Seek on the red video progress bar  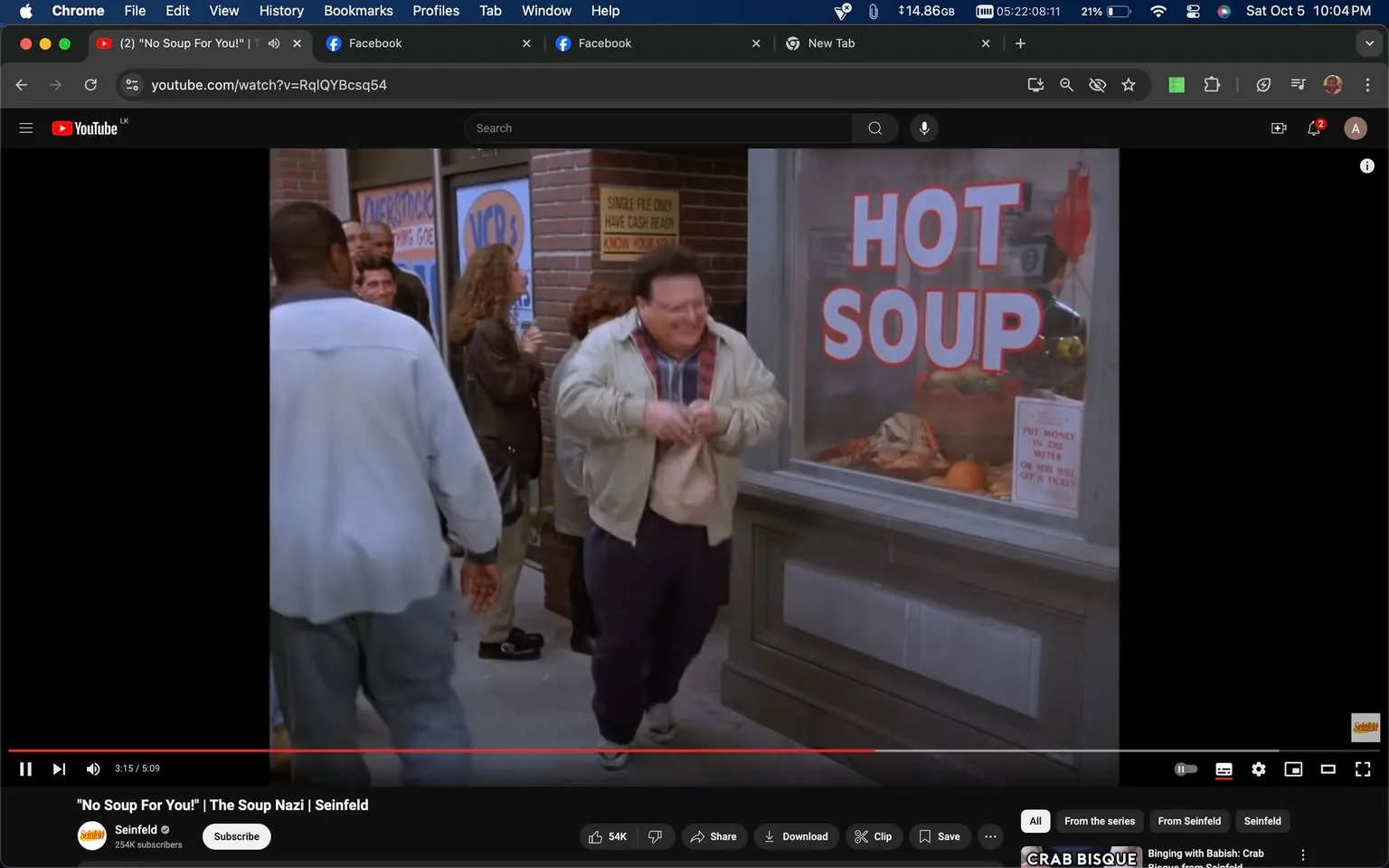[x=543, y=750]
